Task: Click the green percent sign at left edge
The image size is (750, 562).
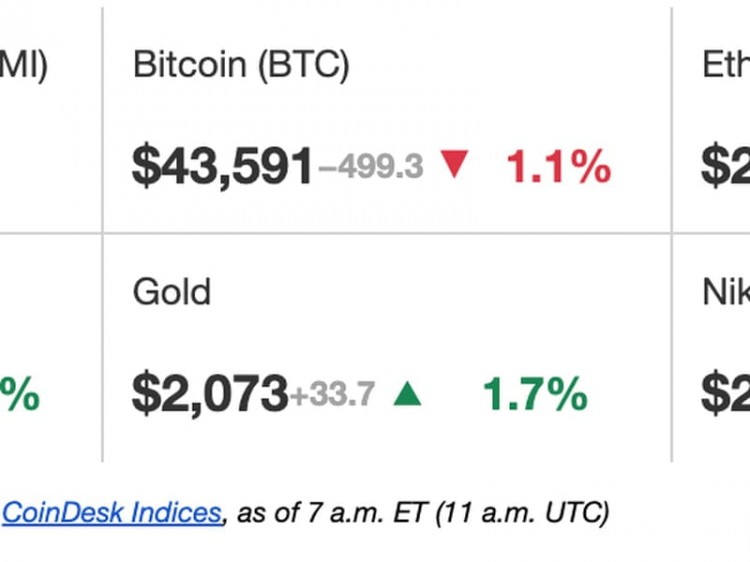Action: (20, 396)
